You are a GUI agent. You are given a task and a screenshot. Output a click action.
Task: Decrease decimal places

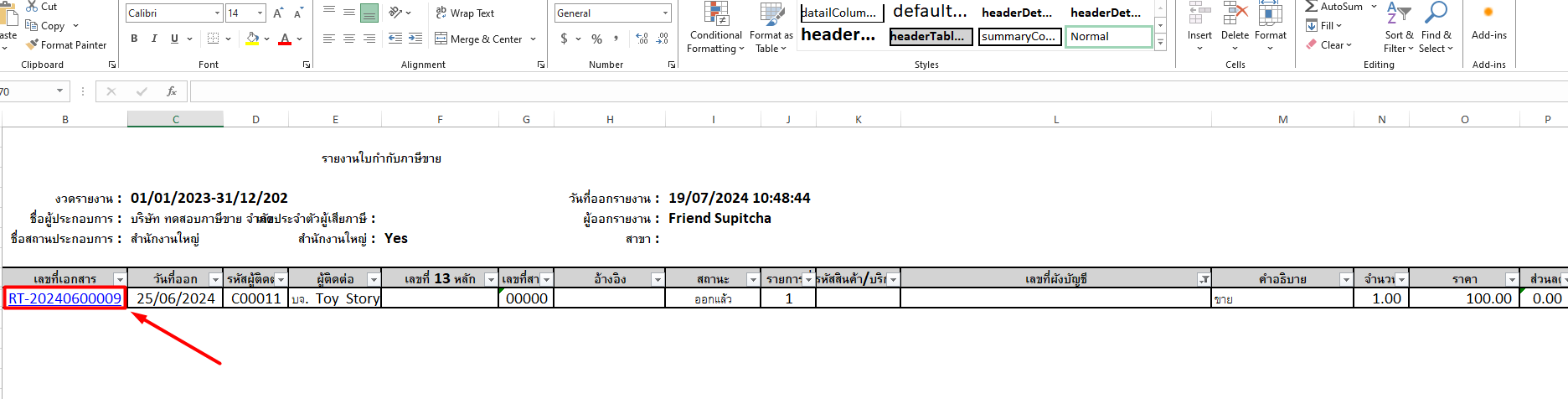pyautogui.click(x=662, y=39)
